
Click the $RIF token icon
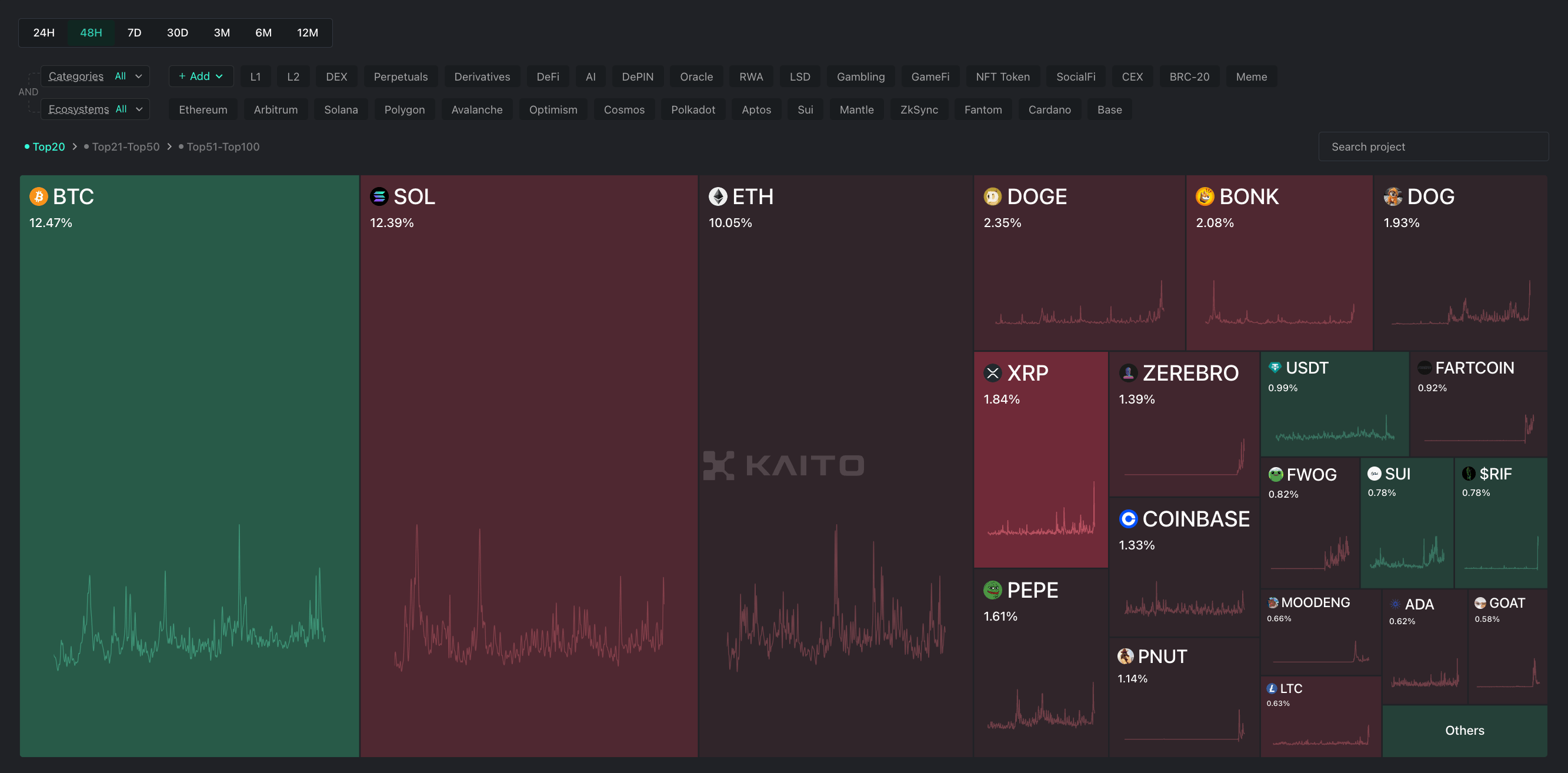[1469, 474]
